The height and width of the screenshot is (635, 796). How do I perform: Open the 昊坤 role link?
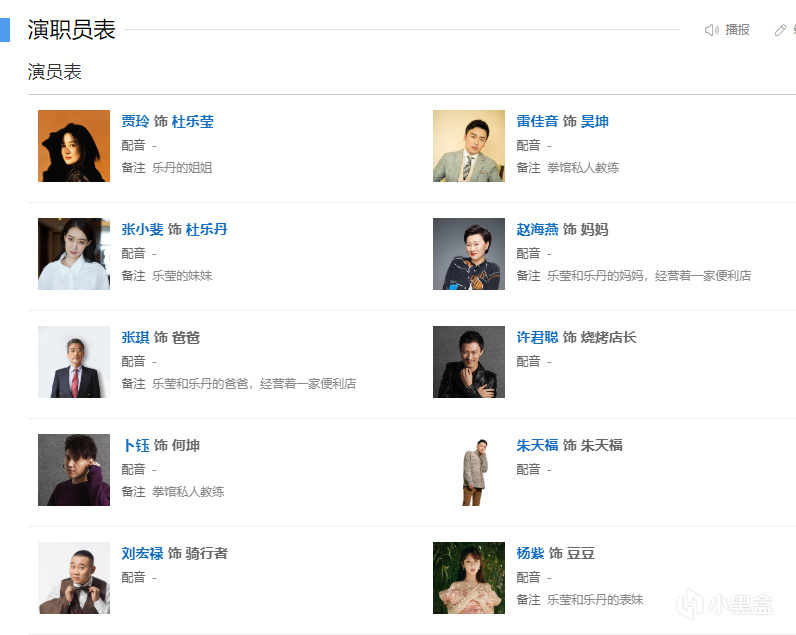coord(595,121)
